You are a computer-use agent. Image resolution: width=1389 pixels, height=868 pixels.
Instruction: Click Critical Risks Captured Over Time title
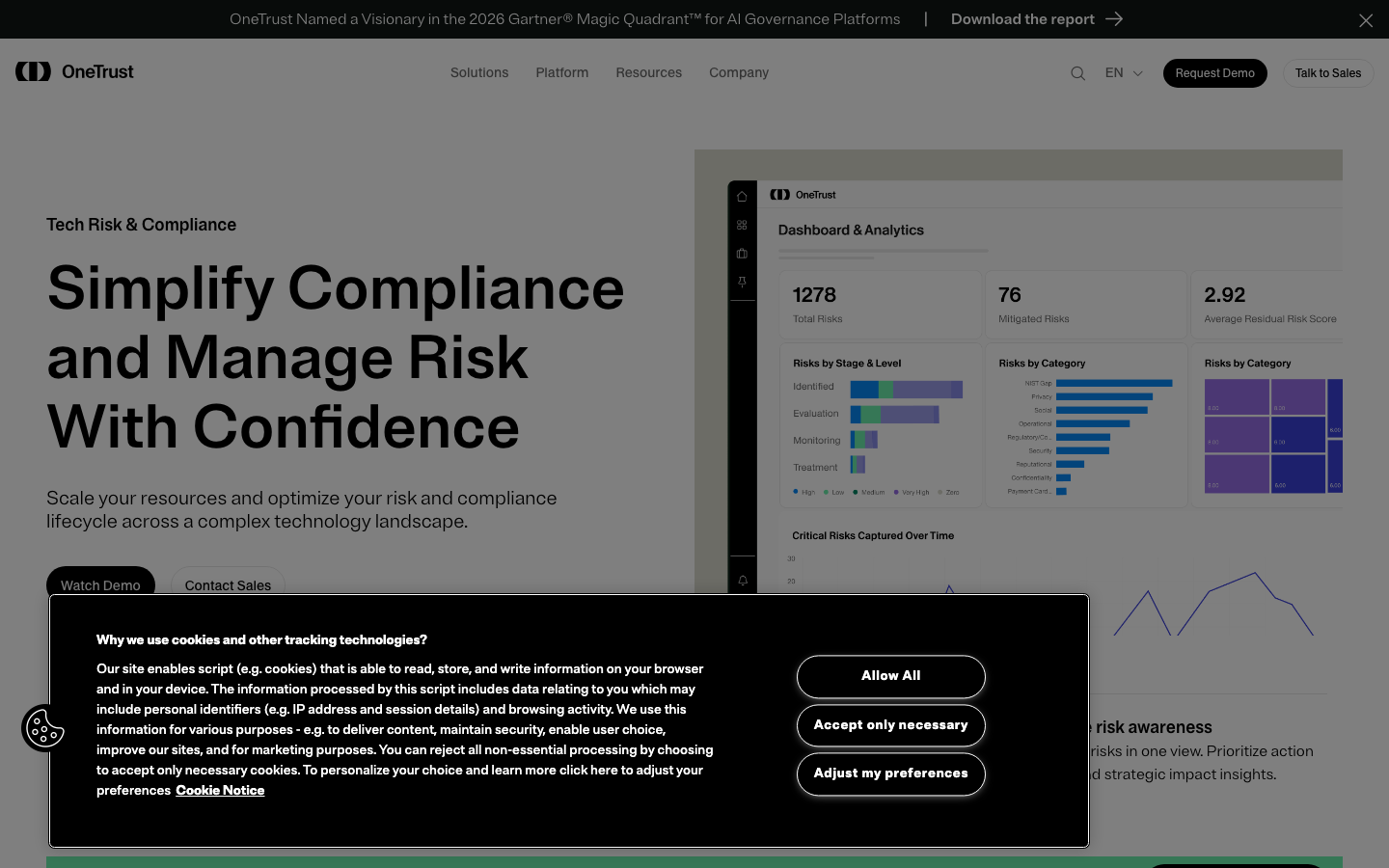pyautogui.click(x=873, y=535)
